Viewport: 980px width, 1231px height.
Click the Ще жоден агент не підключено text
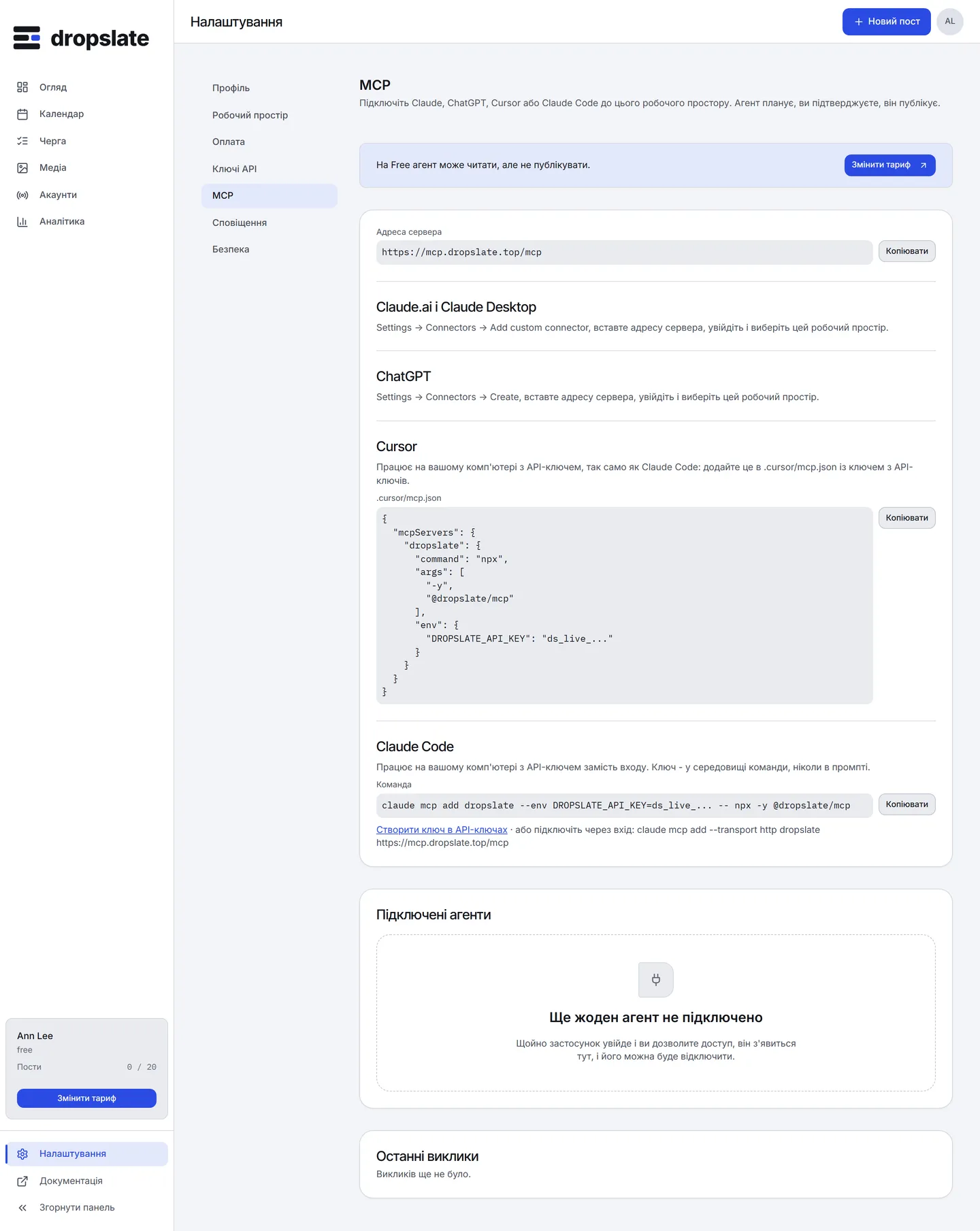tap(656, 1017)
